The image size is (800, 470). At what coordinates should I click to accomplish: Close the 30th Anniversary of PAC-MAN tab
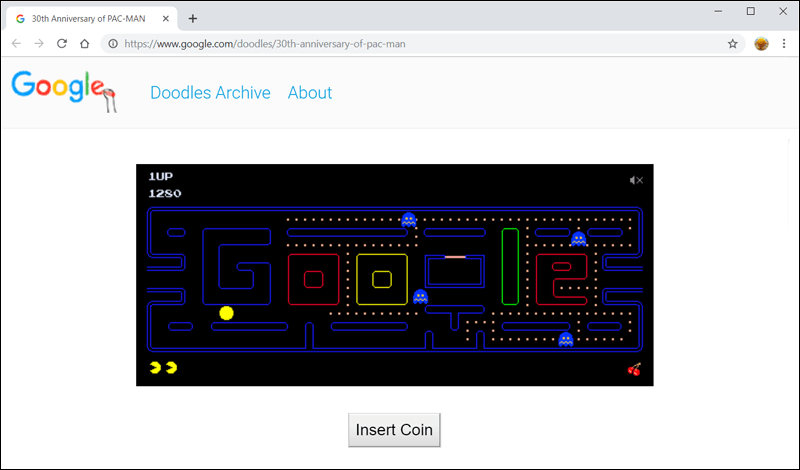(166, 19)
